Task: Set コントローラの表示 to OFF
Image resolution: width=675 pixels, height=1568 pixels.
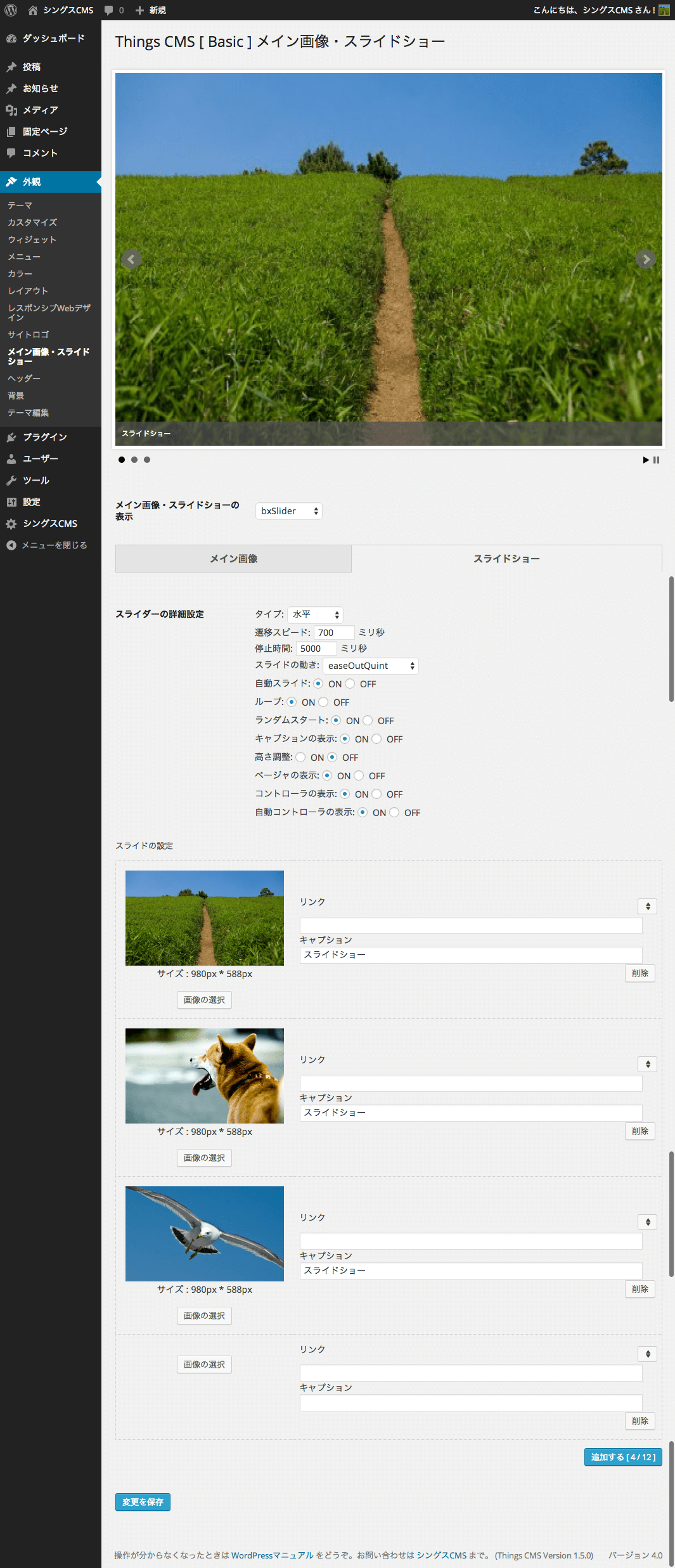Action: click(376, 794)
